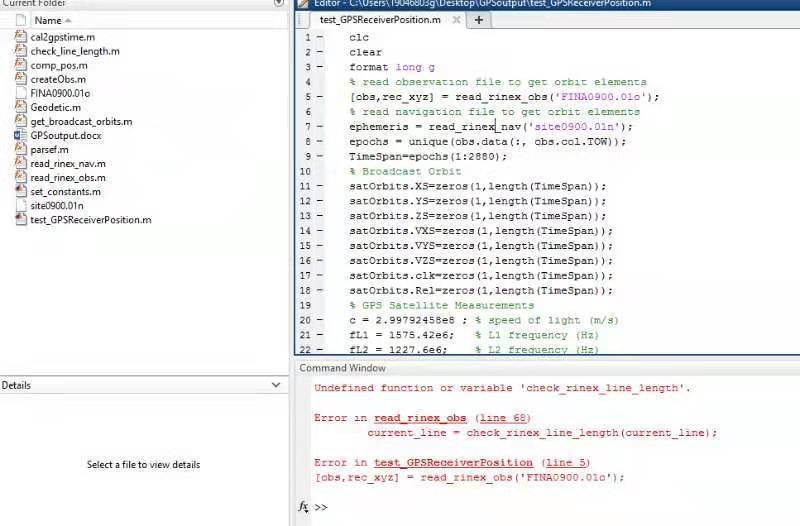Close the test_GPSReceiverPosition.m editor tab
The image size is (800, 526).
[456, 20]
